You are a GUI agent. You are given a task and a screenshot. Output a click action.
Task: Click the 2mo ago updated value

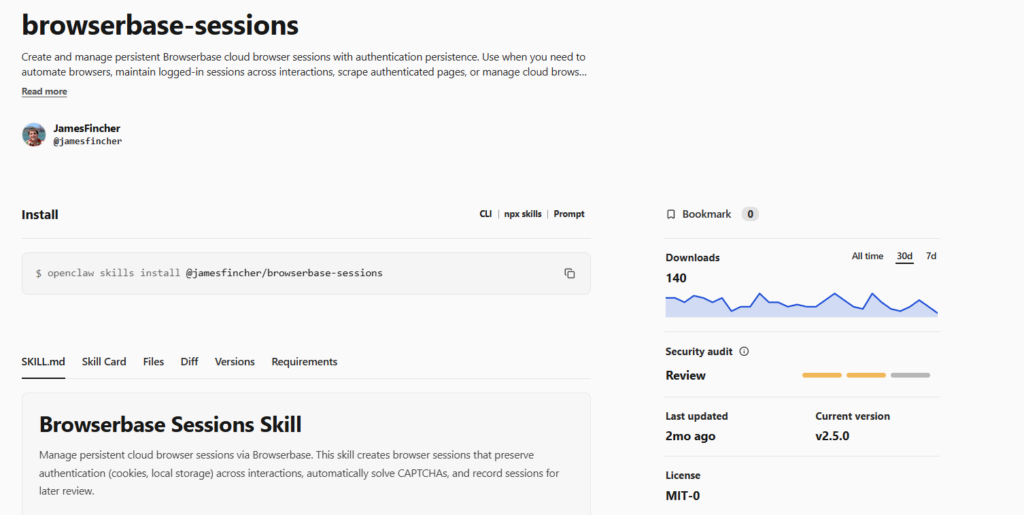coord(690,436)
